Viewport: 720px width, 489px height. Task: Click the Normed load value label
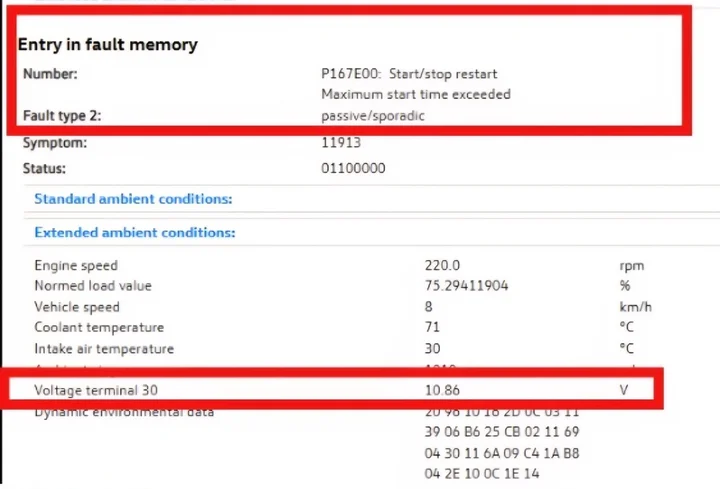click(x=93, y=286)
